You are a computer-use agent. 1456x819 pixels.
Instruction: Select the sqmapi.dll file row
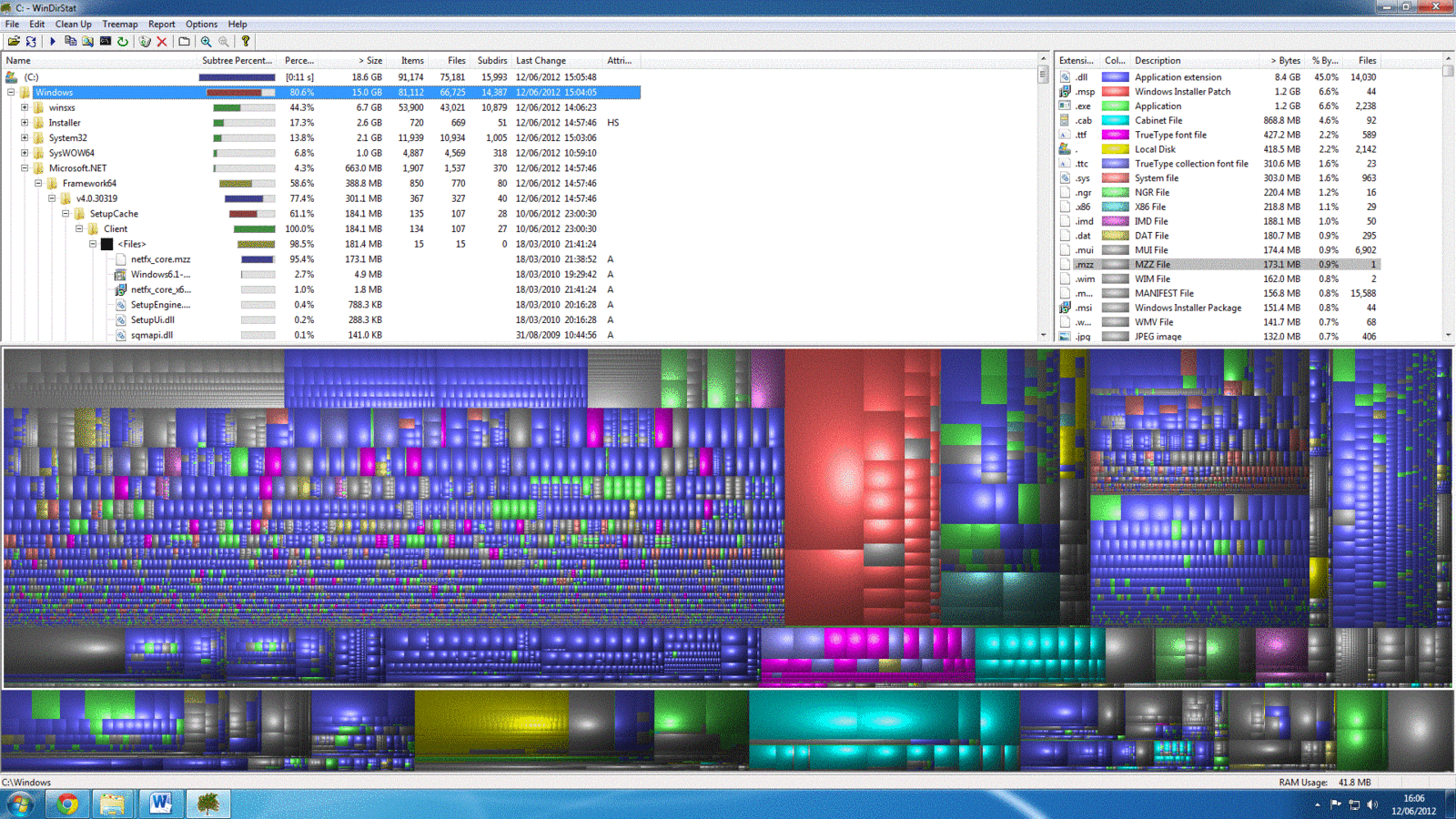[x=320, y=335]
